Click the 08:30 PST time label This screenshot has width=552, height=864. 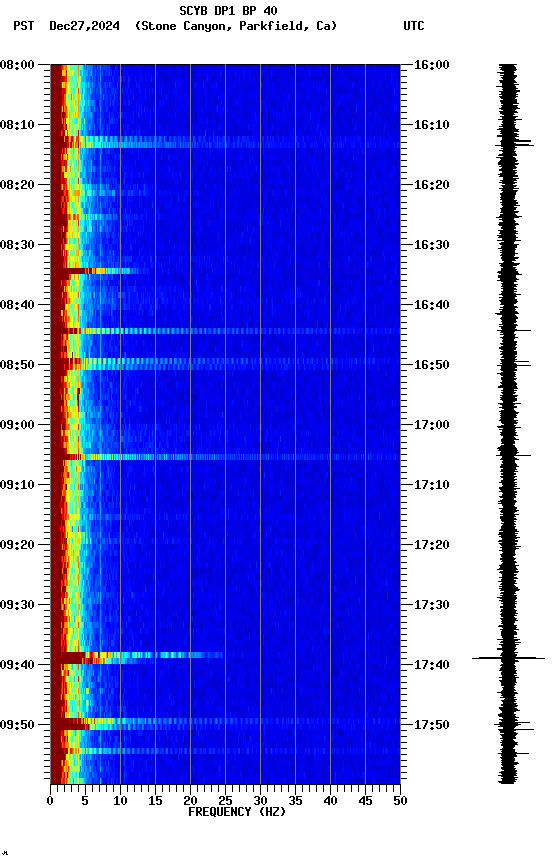click(x=17, y=245)
